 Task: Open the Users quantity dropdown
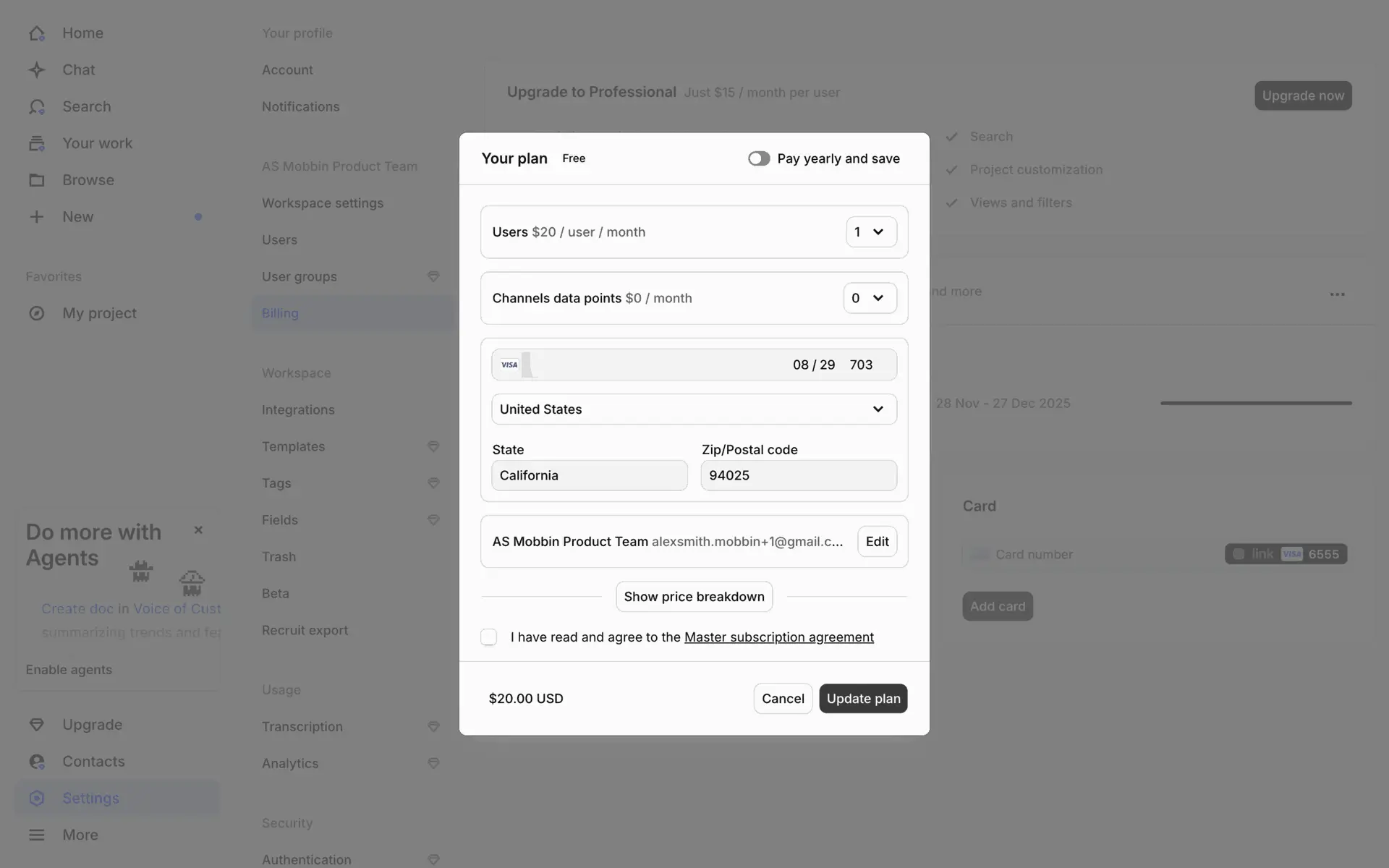871,232
